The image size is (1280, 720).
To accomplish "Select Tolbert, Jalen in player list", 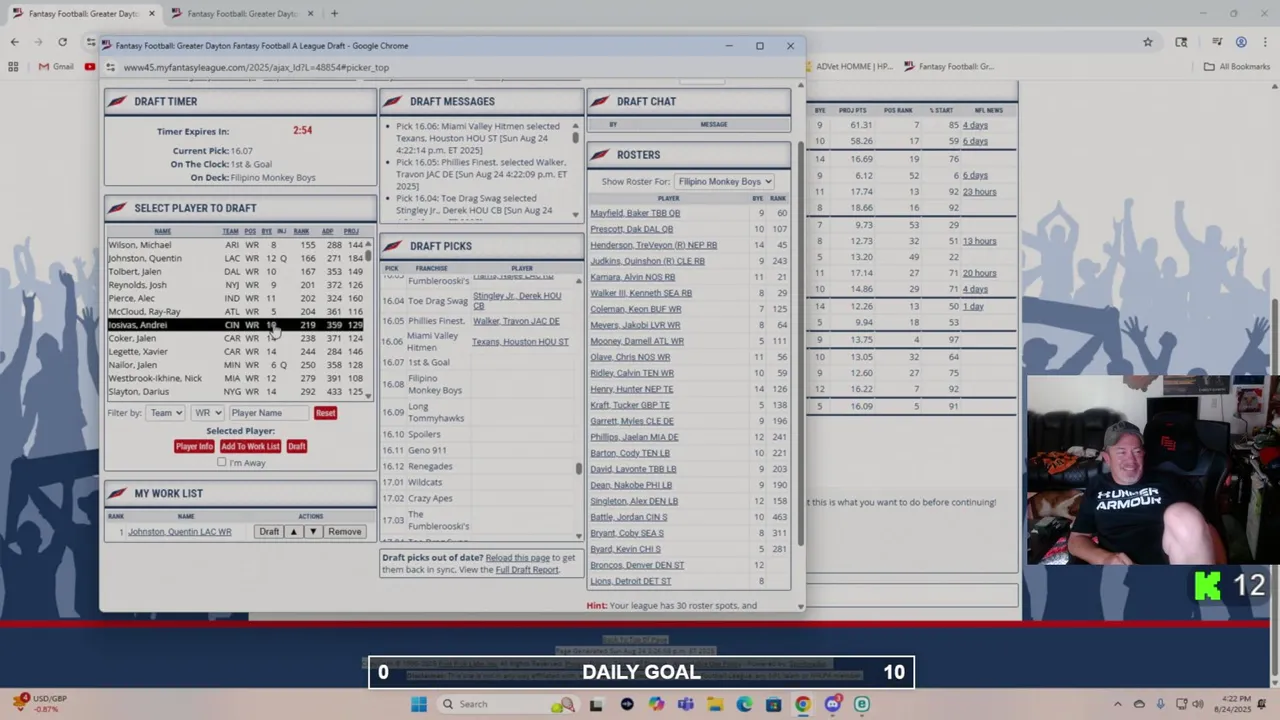I will coord(236,272).
